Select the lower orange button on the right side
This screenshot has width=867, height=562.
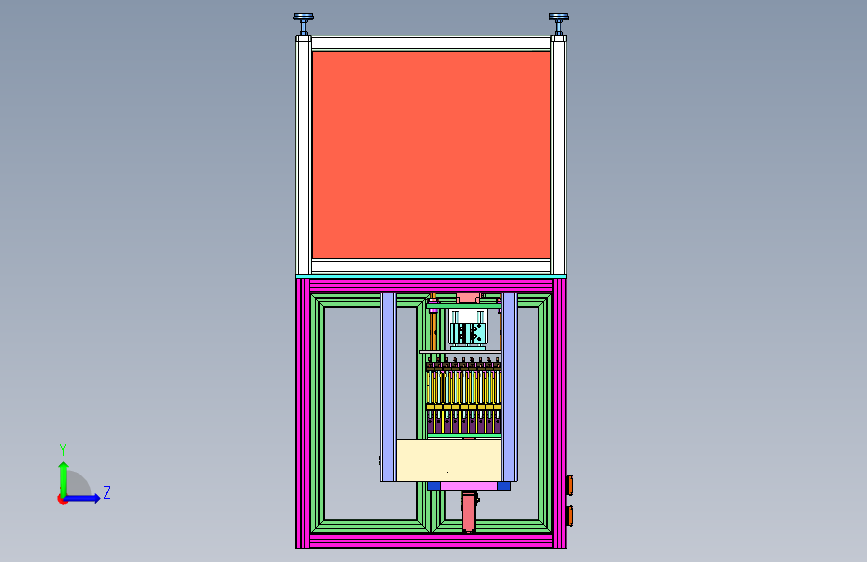[x=570, y=516]
